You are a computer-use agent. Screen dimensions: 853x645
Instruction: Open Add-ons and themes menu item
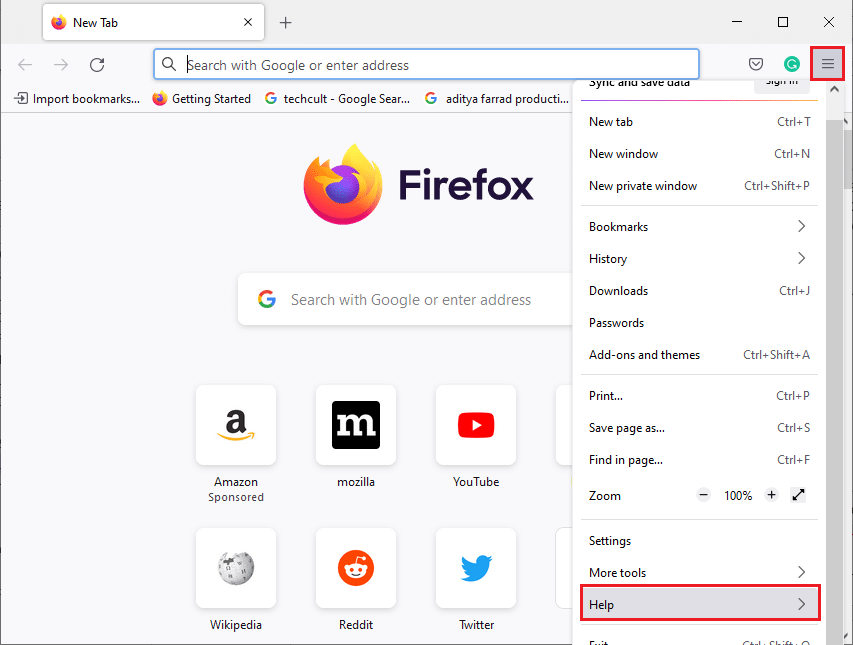(699, 355)
